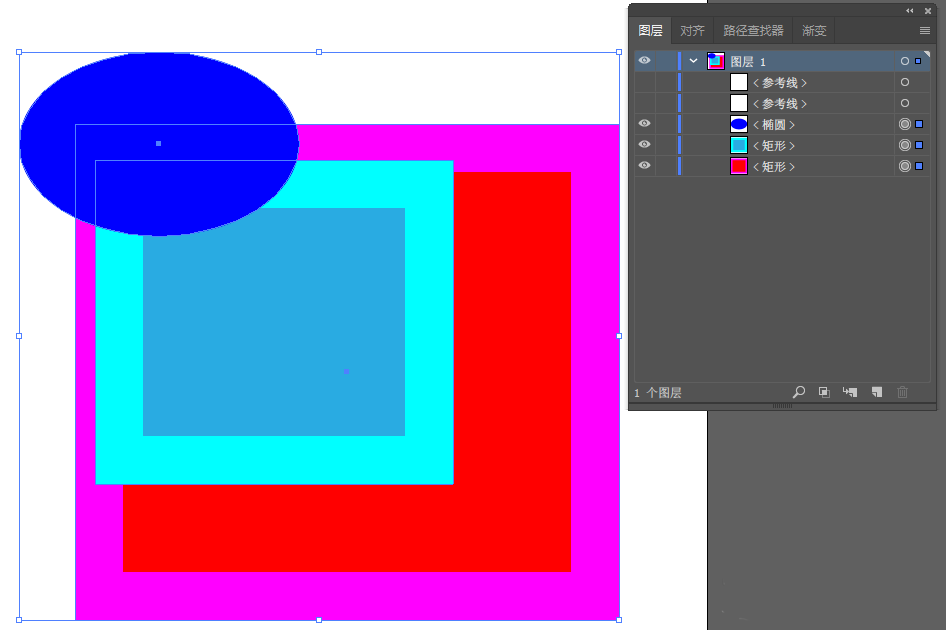Show the second 参考线 item visibility
Screen dimensions: 946x630
point(644,103)
